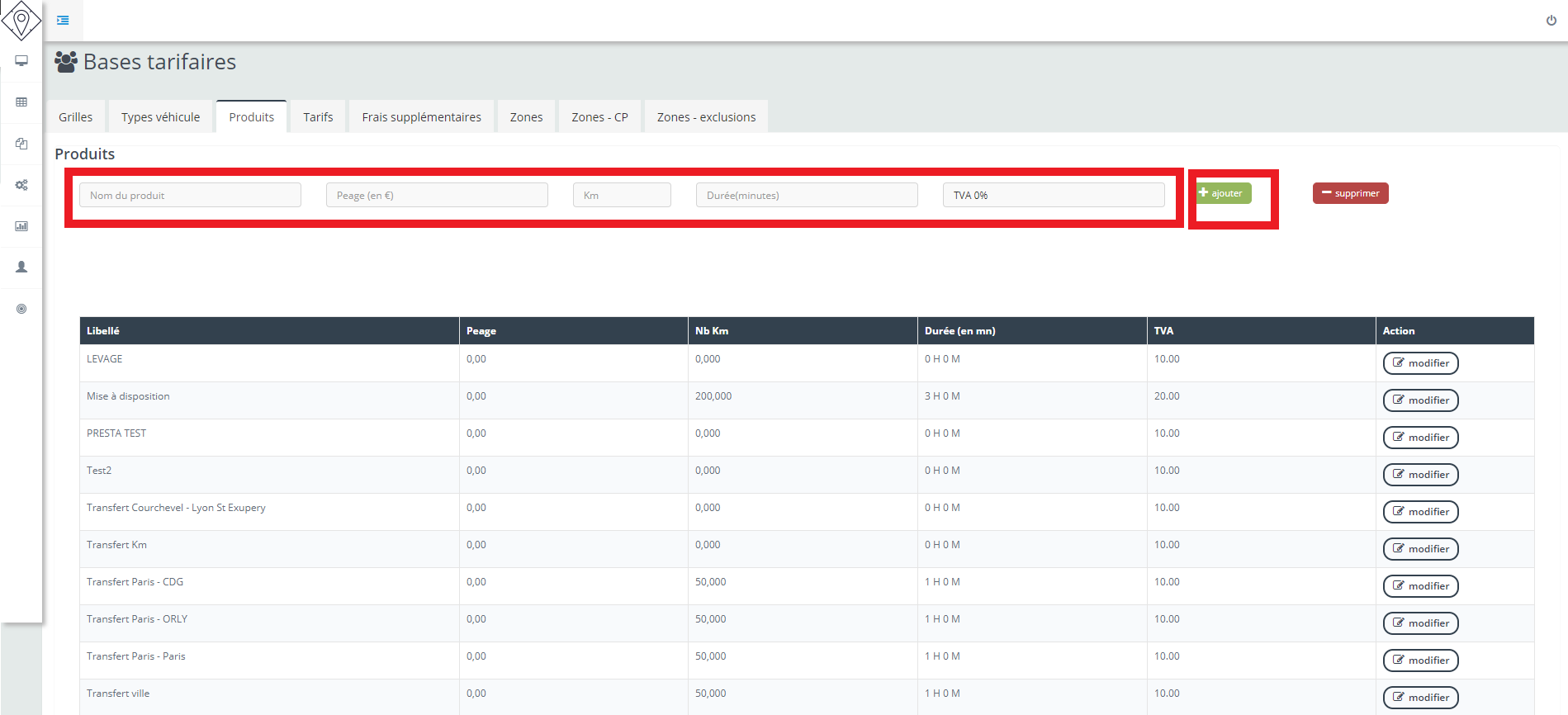Click the user profile sidebar icon
This screenshot has height=715, width=1568.
pyautogui.click(x=21, y=268)
